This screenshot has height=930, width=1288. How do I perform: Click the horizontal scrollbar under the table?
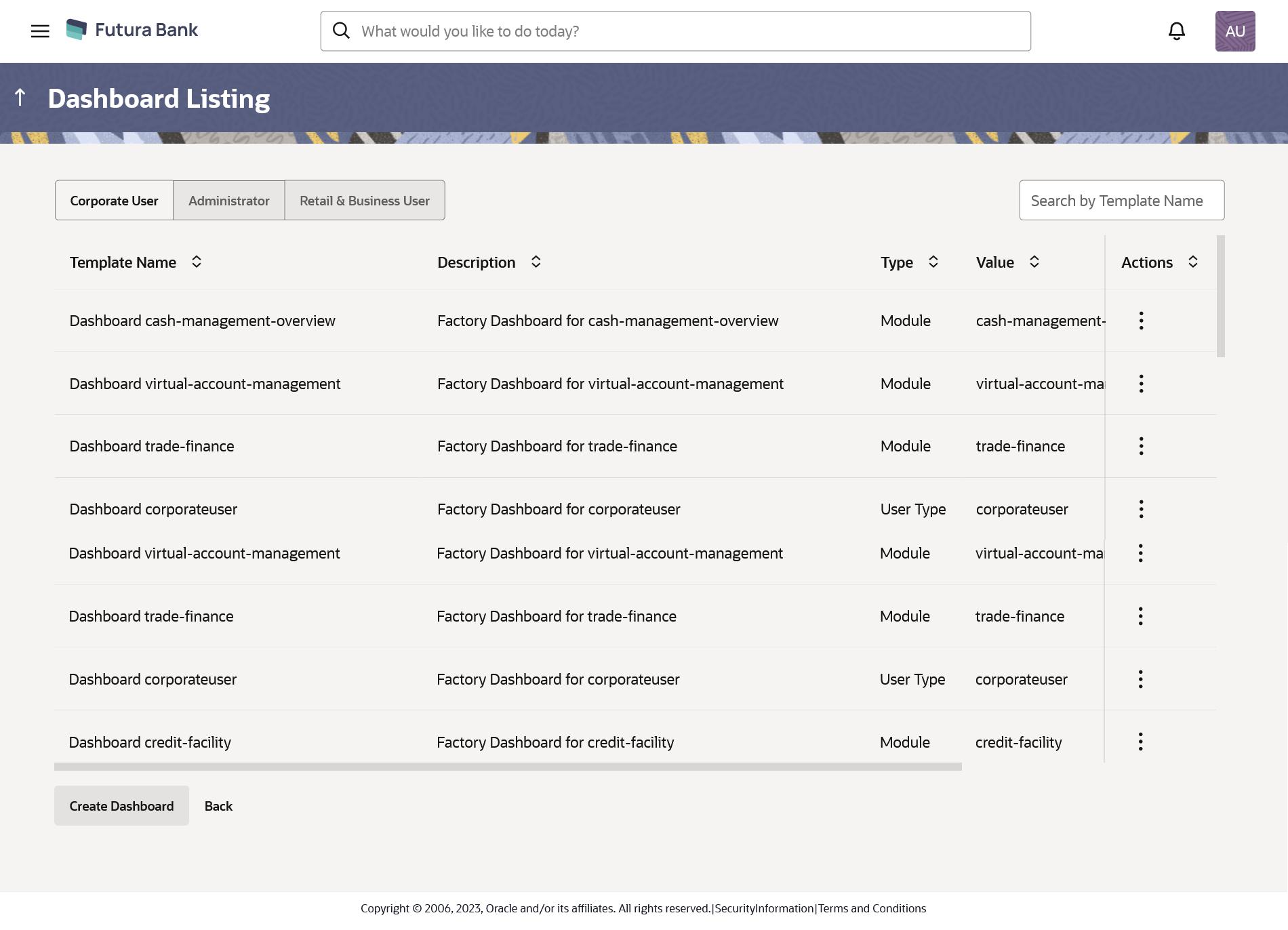tap(508, 767)
